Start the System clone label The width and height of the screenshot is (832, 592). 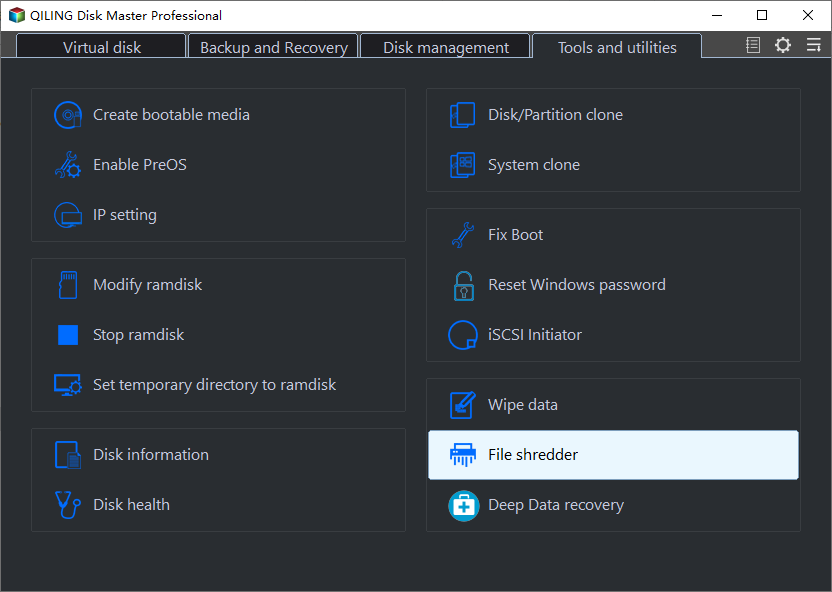coord(534,165)
